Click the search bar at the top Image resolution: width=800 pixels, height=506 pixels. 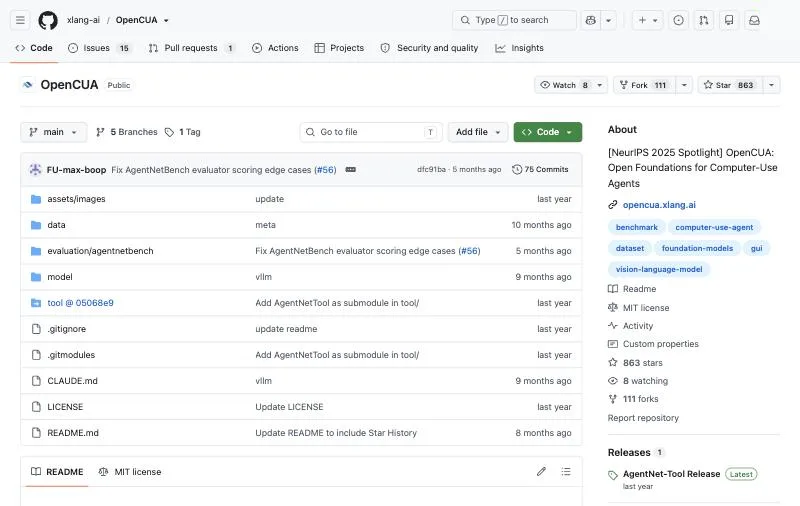pyautogui.click(x=514, y=20)
